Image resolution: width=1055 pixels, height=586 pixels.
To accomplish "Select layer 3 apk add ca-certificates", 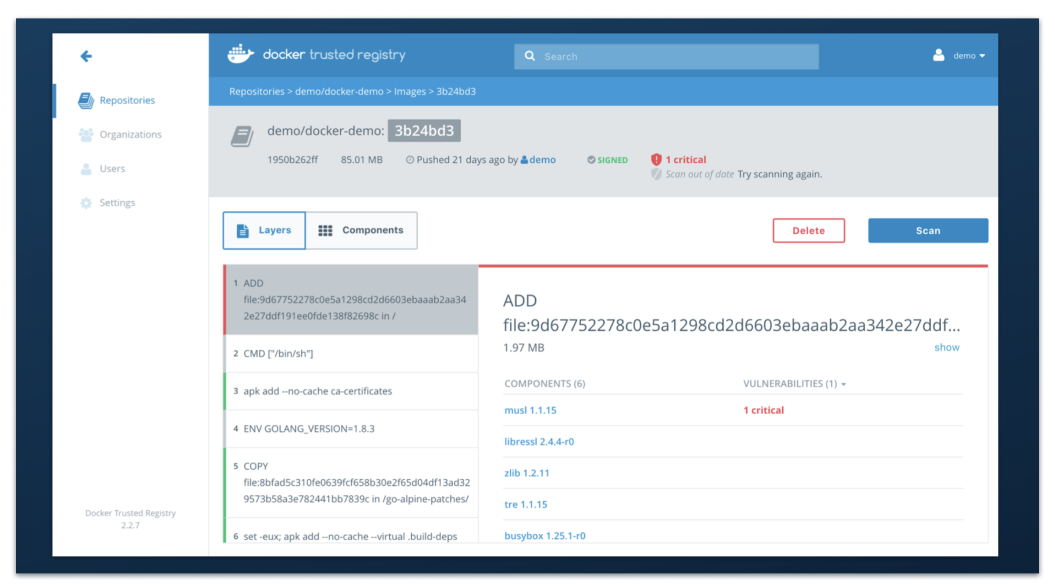I will (x=351, y=392).
